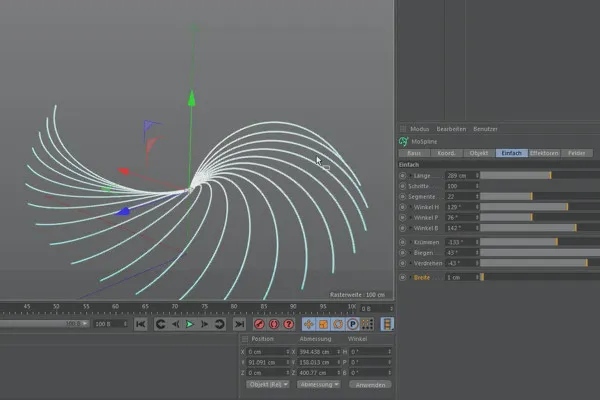Open the Benutzer menu

pos(485,129)
